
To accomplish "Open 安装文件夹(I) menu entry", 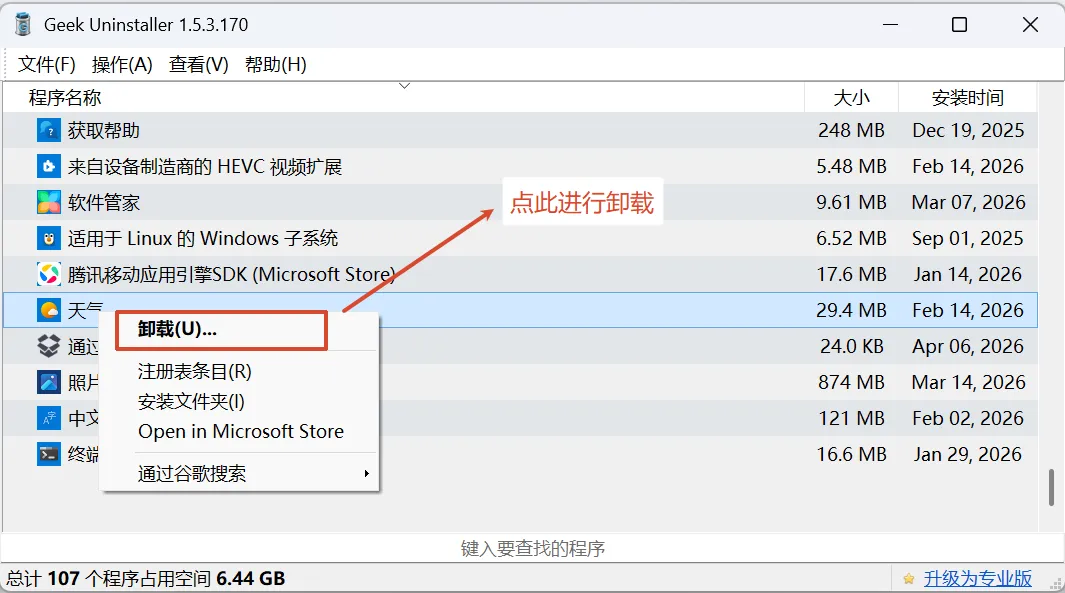I will [192, 401].
